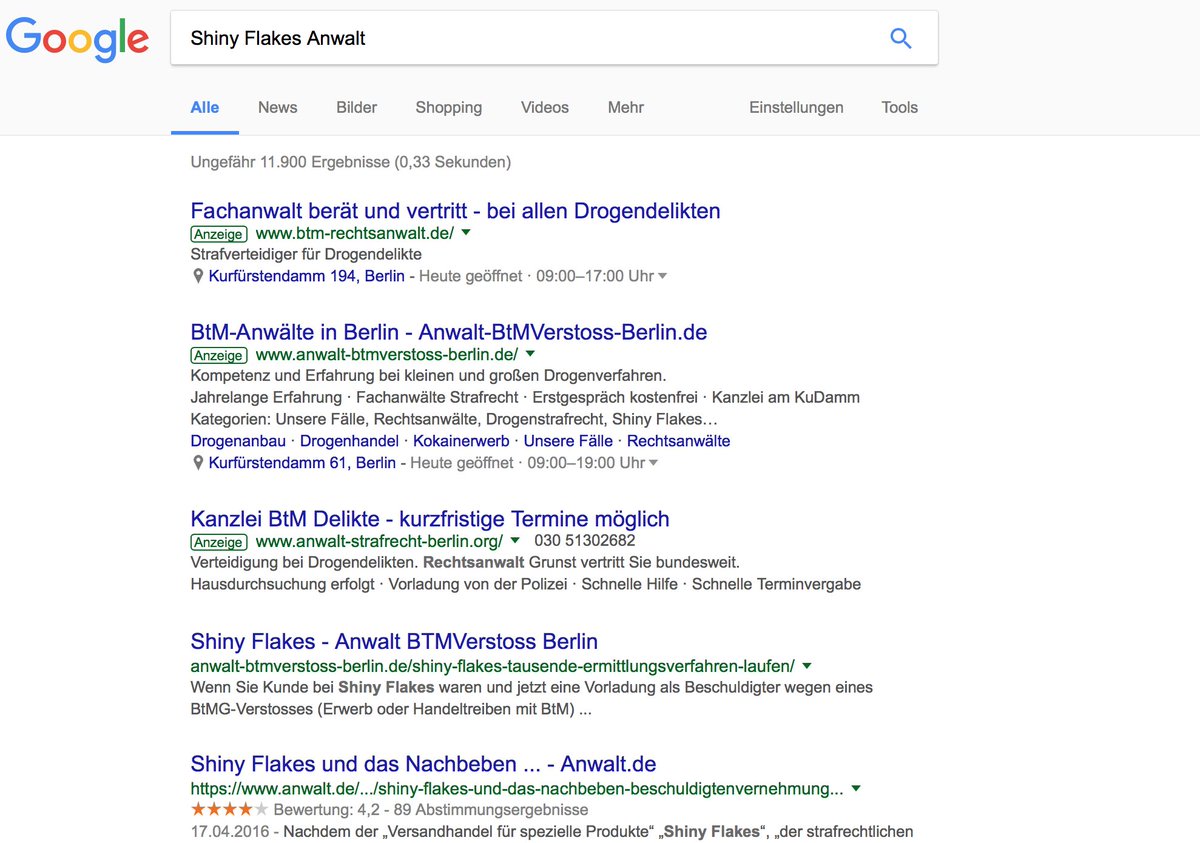This screenshot has width=1200, height=843.
Task: Open the Mehr search menu
Action: 626,107
